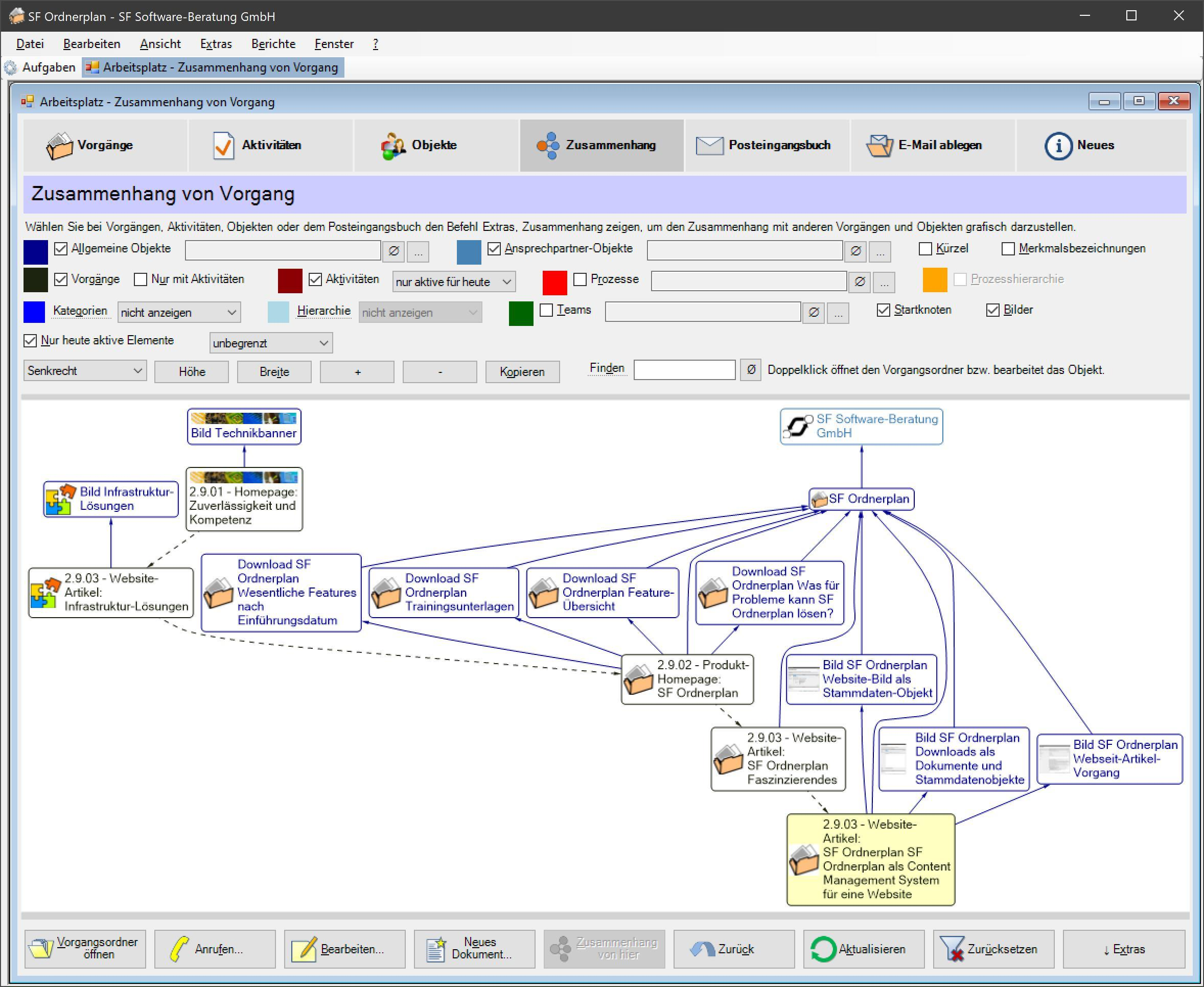Open the Senkrecht orientation dropdown
Screen dimensions: 1204x987
[x=85, y=371]
